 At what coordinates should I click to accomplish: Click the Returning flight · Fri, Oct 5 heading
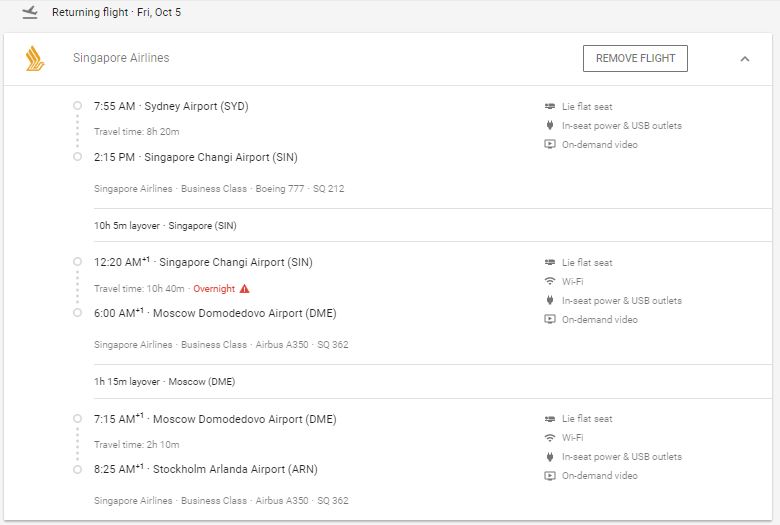(116, 12)
